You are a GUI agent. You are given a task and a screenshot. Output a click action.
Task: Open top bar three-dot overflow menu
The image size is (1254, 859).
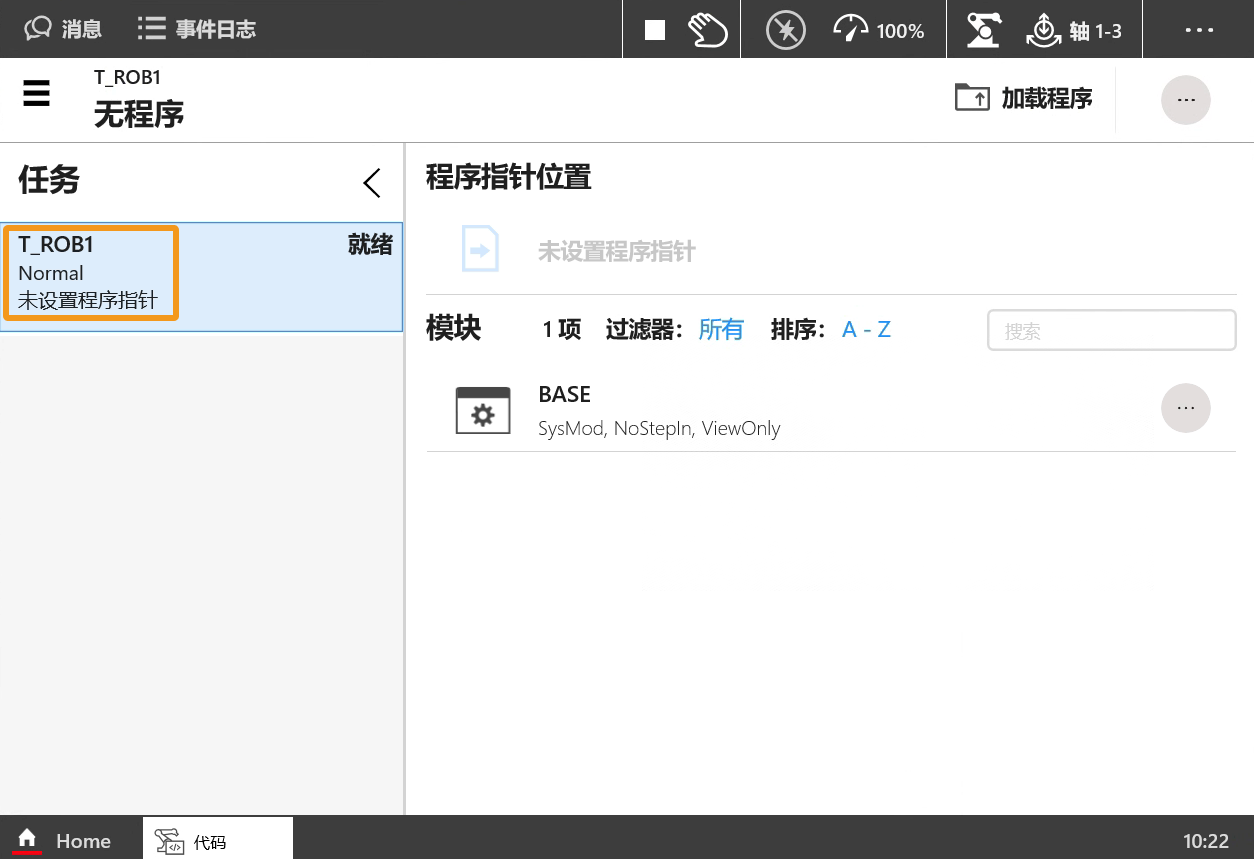coord(1199,30)
